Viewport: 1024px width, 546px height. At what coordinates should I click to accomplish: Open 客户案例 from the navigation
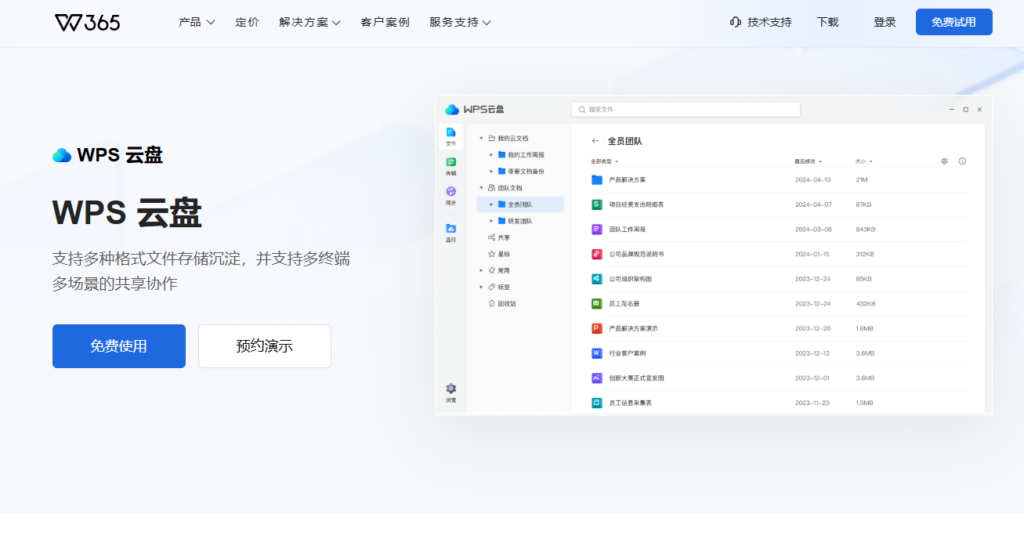coord(385,22)
